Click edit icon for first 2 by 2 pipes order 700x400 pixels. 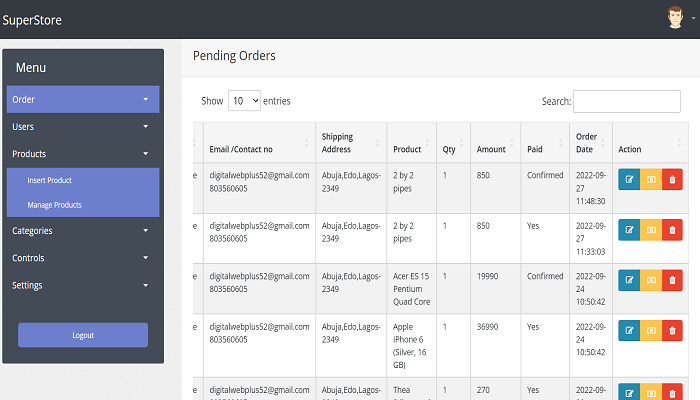pos(629,179)
